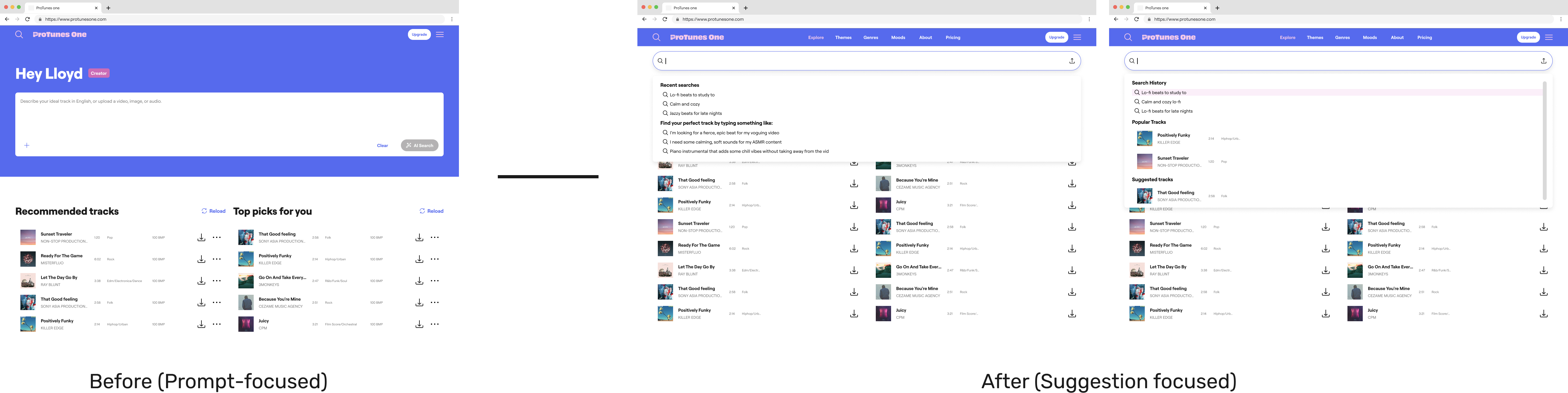Click That Good feeling under Suggested tracks

[1175, 193]
